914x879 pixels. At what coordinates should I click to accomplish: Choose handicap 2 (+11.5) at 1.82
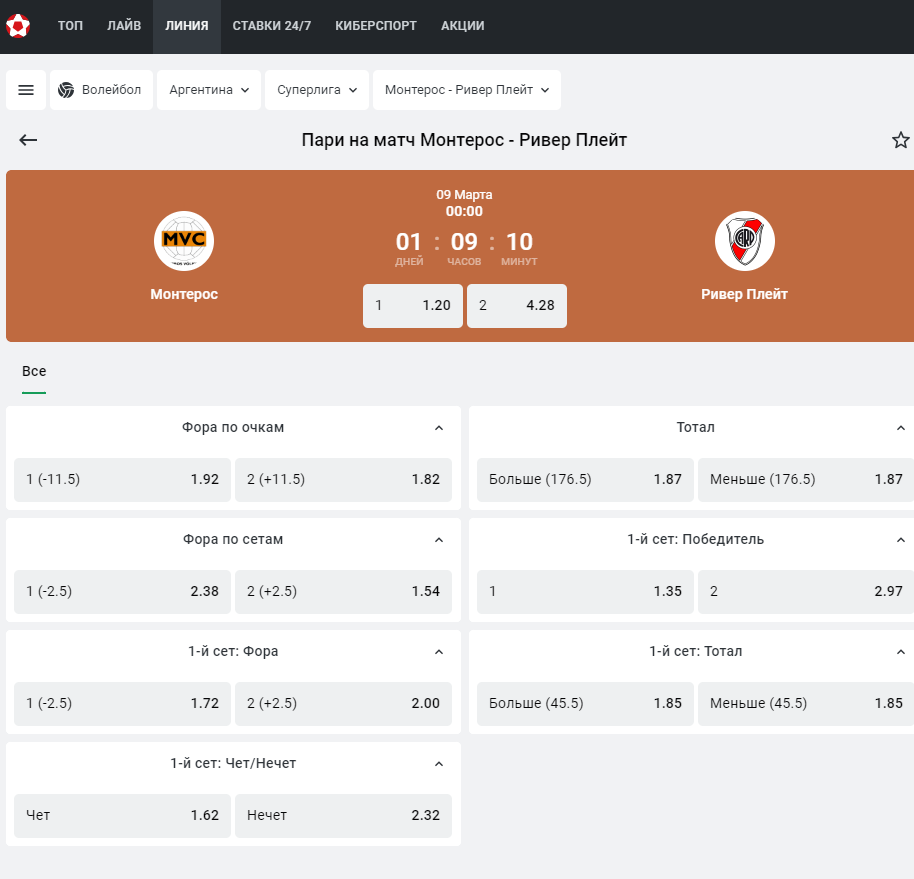point(343,479)
